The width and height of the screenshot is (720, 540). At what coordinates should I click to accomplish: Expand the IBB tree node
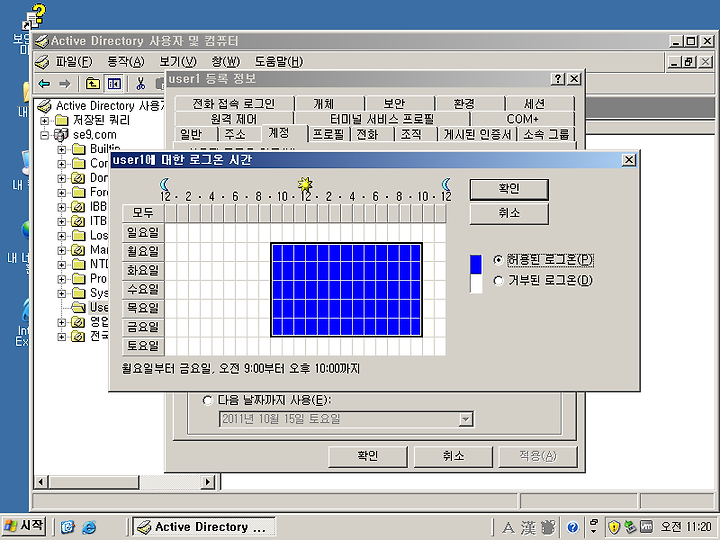[x=62, y=207]
